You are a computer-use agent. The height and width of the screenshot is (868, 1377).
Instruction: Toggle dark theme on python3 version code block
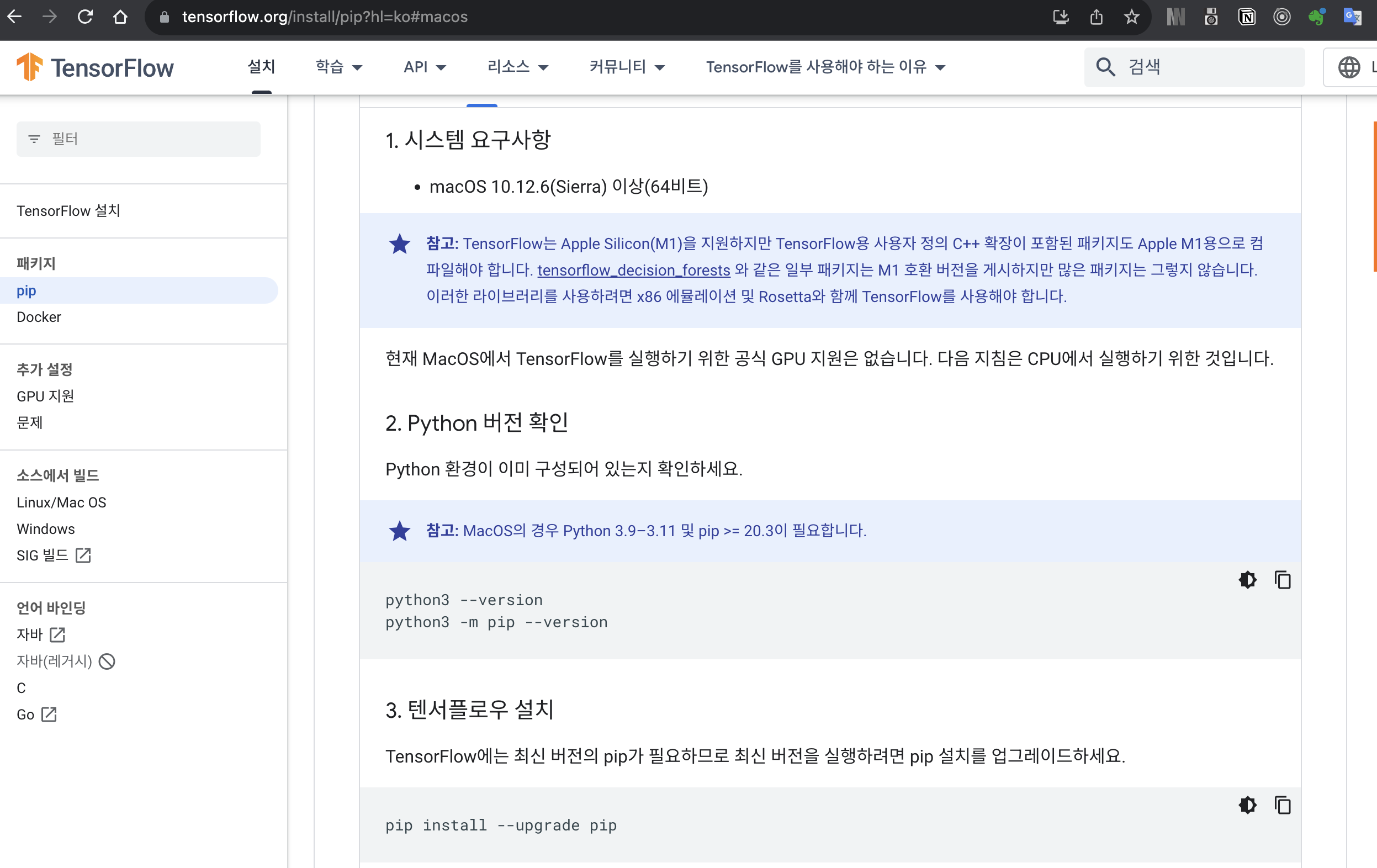pos(1247,580)
